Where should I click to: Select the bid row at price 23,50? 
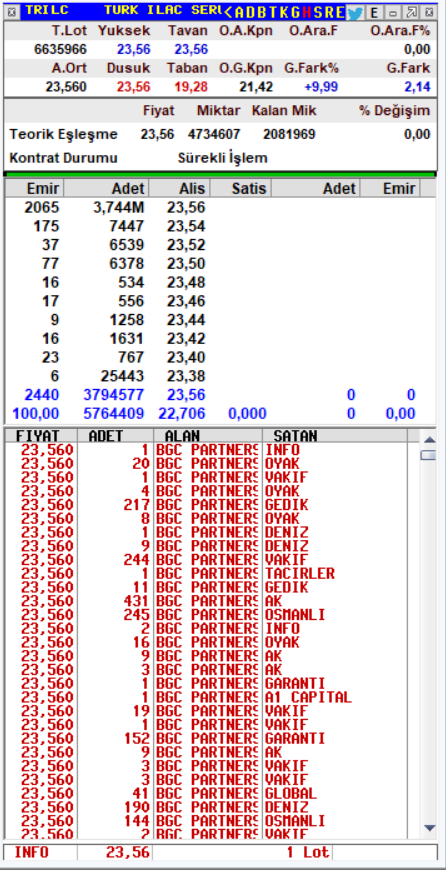coord(219,264)
